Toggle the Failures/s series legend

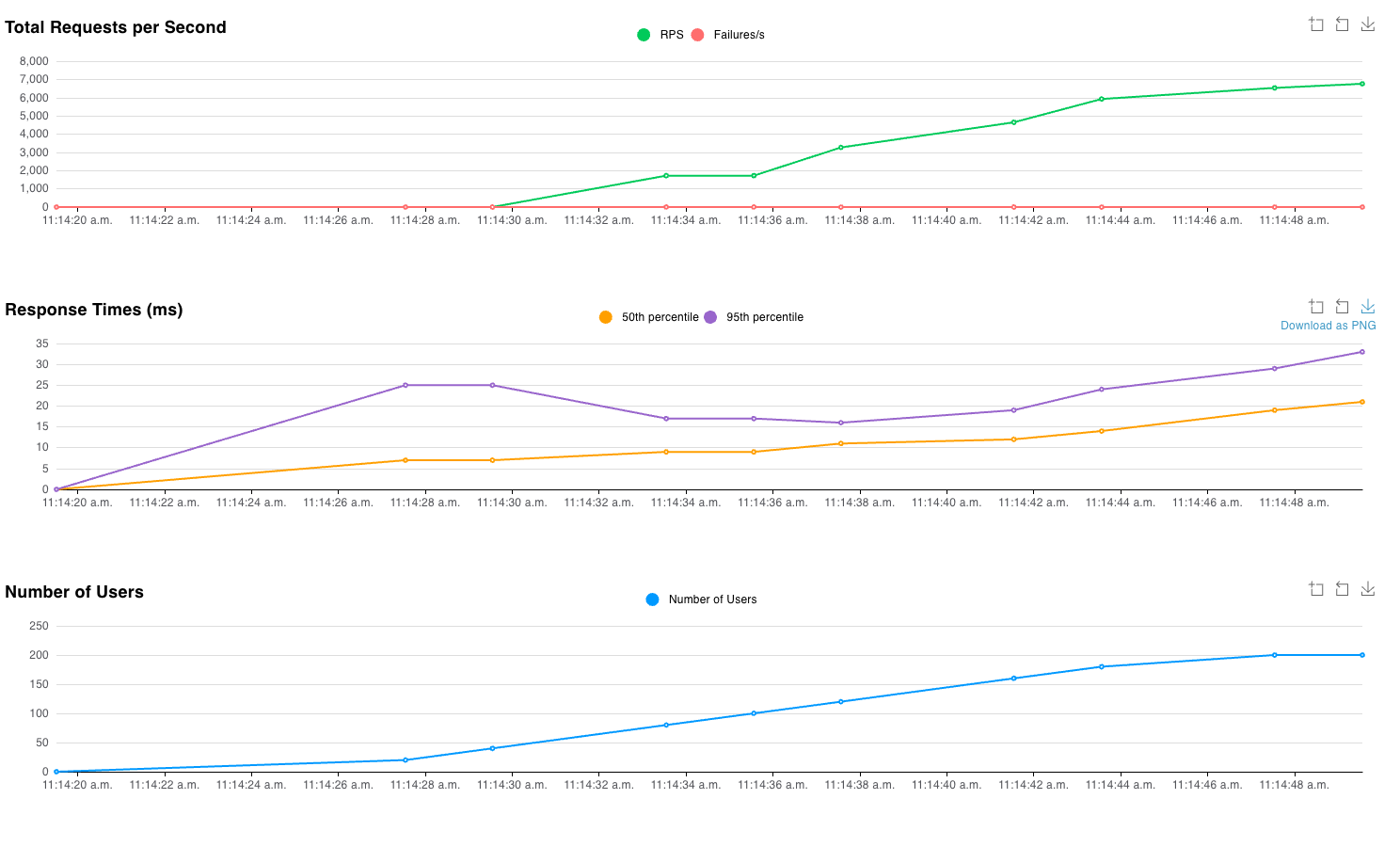pos(727,35)
